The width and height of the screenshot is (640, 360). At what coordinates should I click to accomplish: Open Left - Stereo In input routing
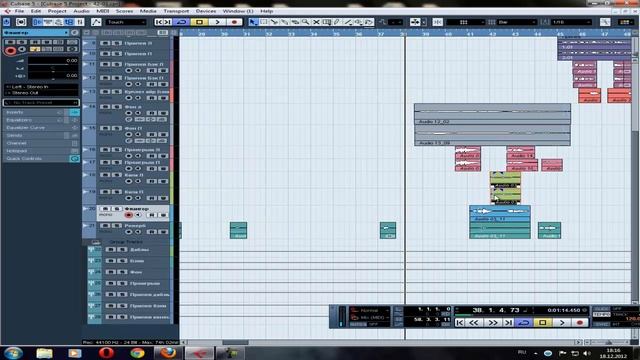(x=41, y=87)
